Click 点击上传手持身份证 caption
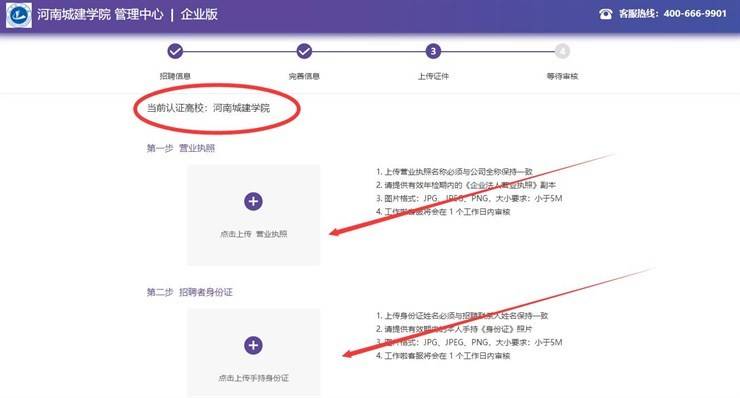 click(253, 378)
